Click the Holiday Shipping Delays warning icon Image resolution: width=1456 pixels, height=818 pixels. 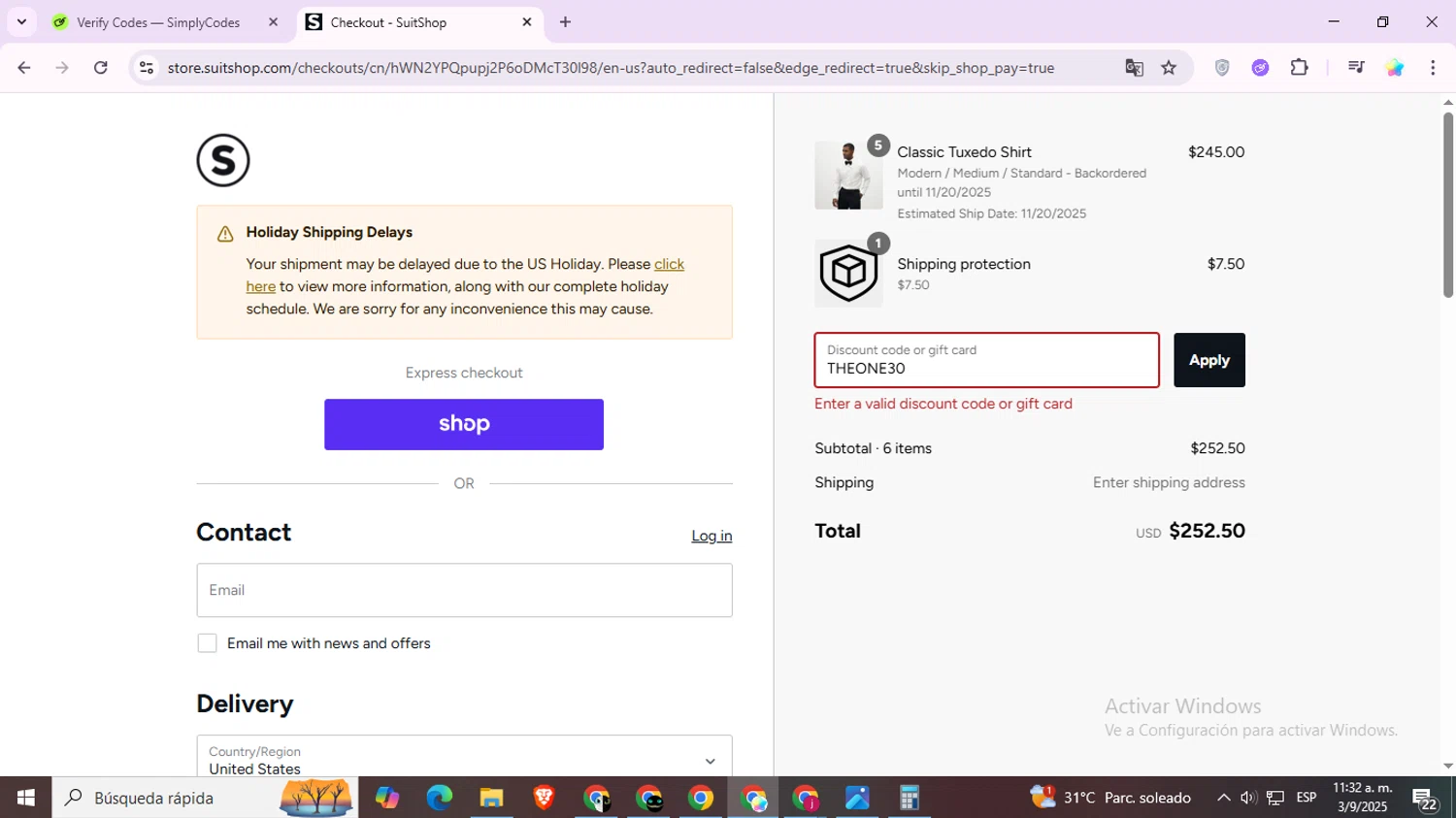coord(225,234)
